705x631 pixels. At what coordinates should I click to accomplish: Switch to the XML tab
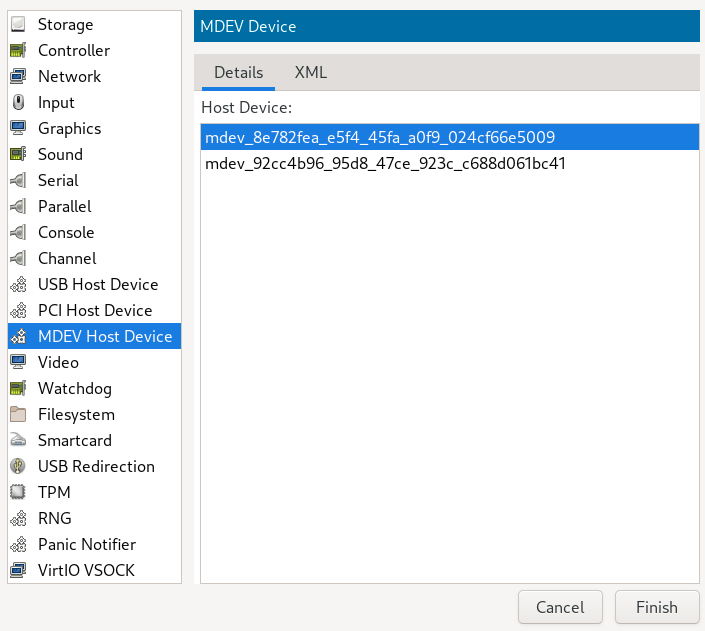click(311, 72)
